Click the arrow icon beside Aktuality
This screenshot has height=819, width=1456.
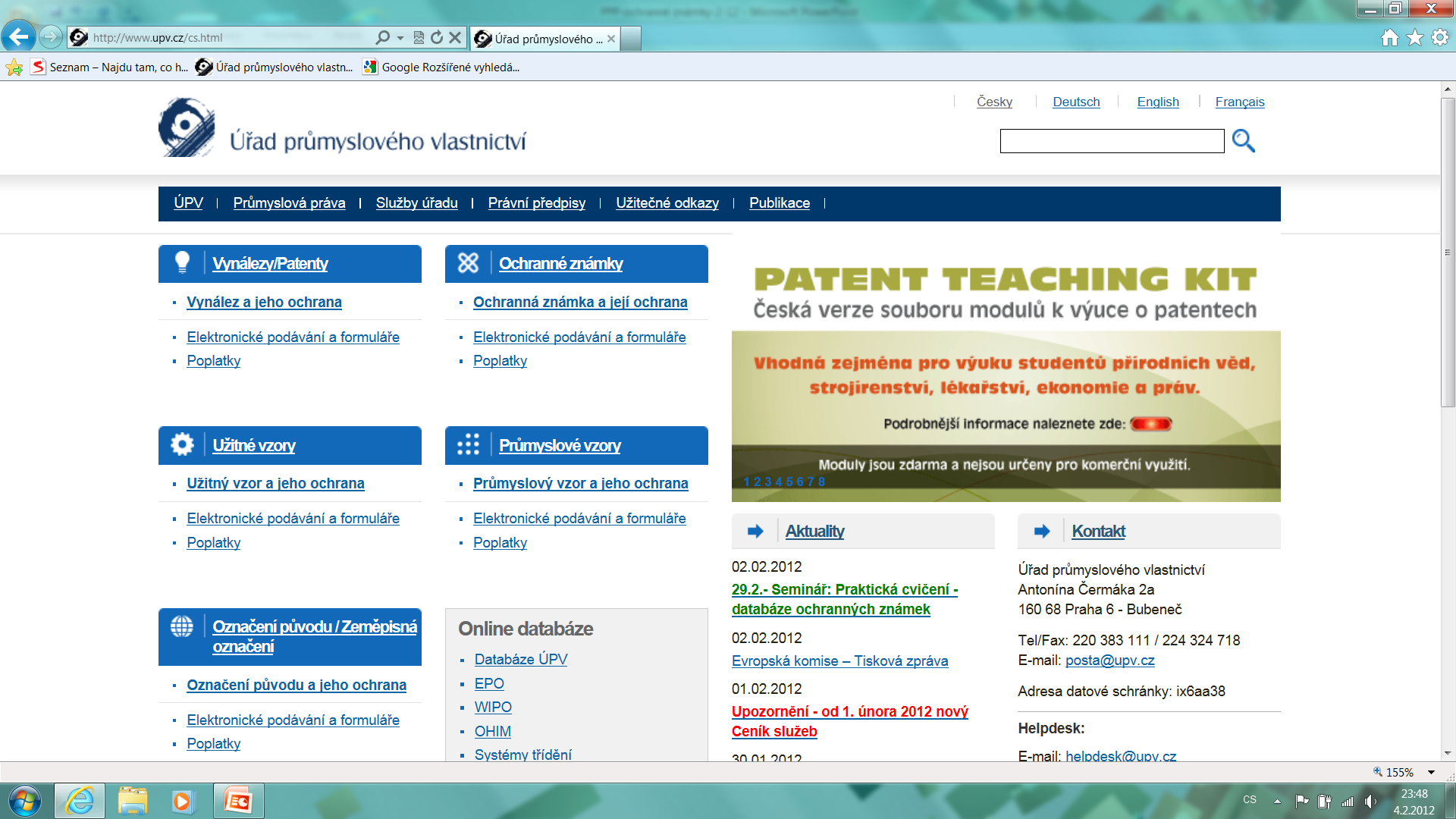pyautogui.click(x=755, y=532)
